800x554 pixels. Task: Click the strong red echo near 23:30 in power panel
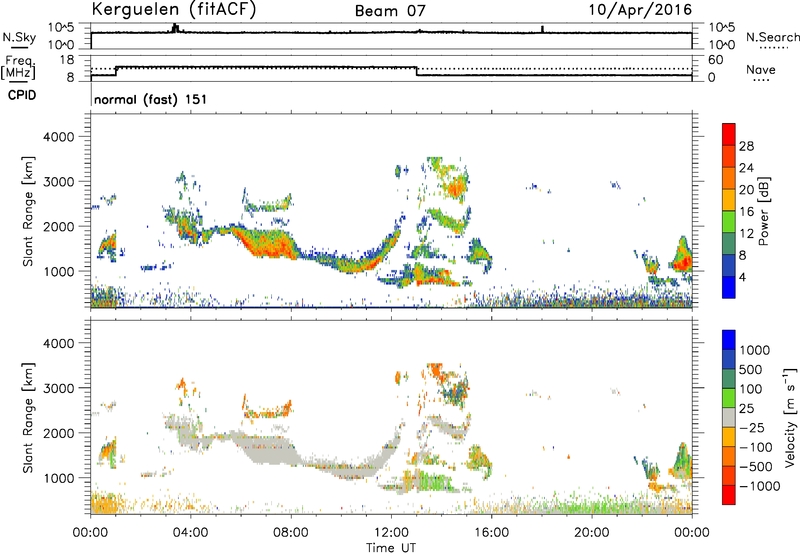coord(682,263)
